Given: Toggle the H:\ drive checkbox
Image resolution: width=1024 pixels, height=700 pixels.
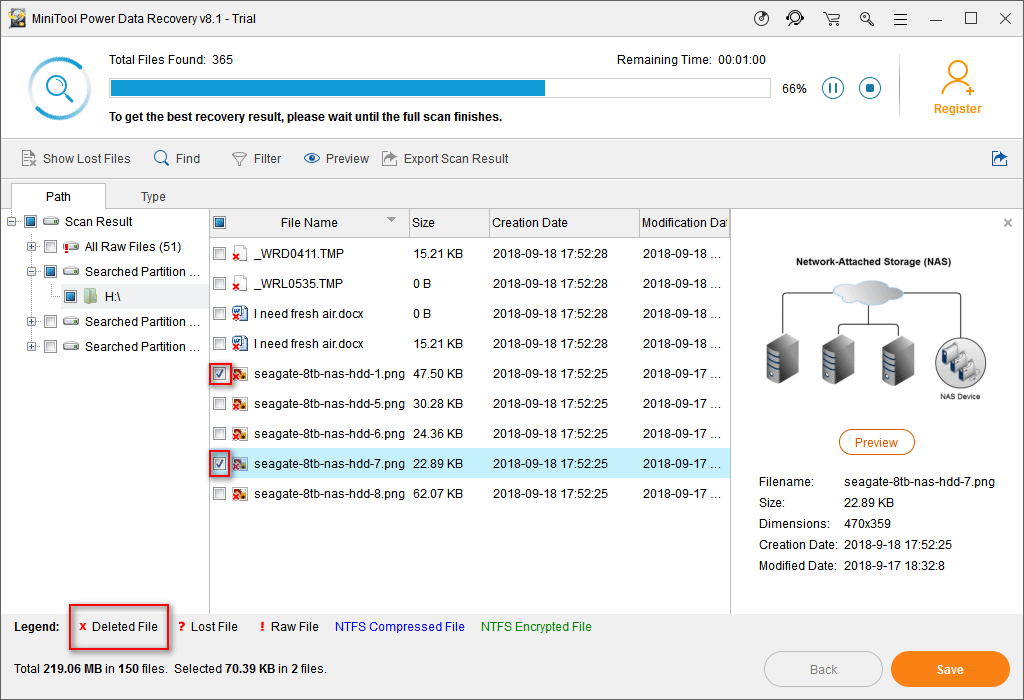Looking at the screenshot, I should click(x=71, y=297).
